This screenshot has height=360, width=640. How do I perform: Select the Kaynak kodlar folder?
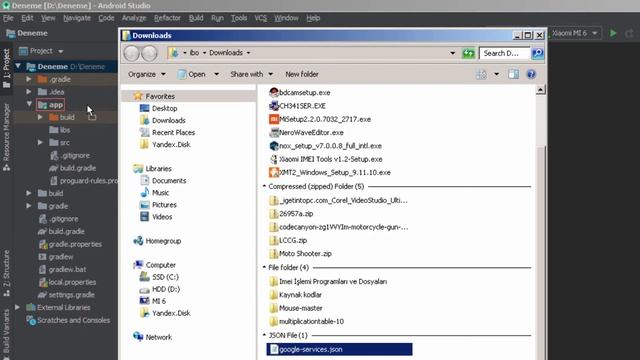tap(295, 295)
